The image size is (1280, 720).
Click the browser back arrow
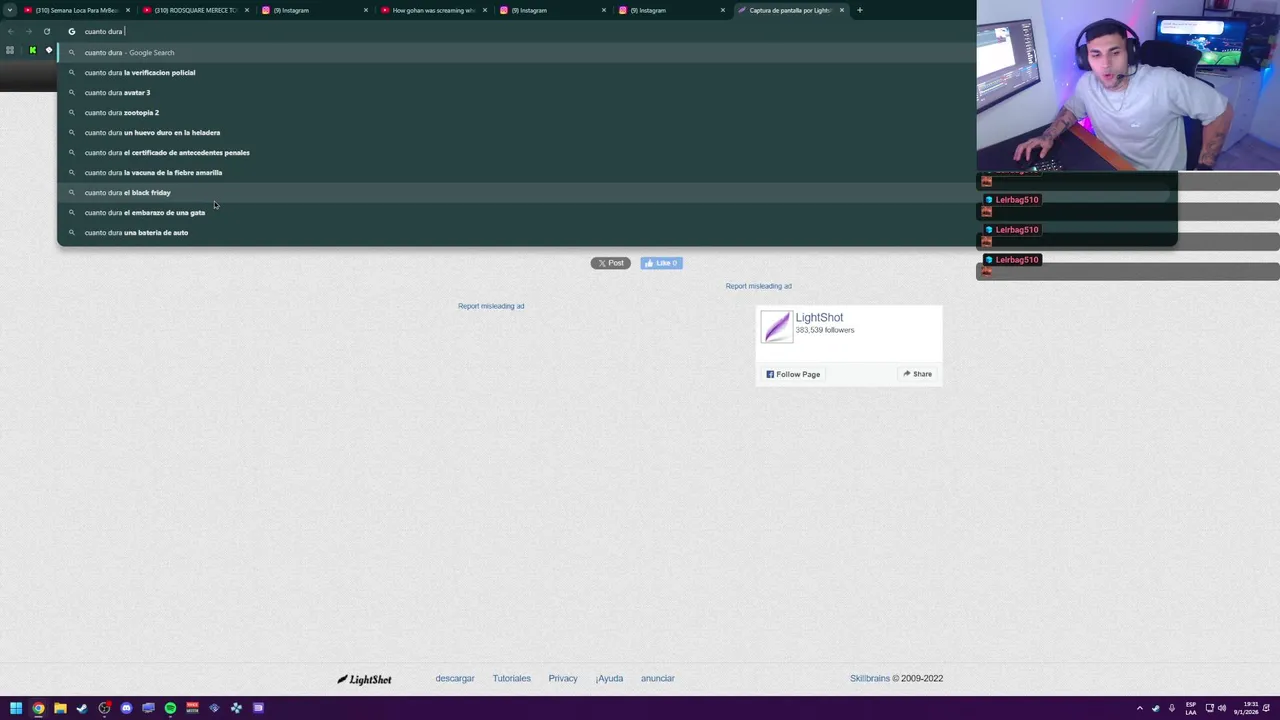[x=11, y=31]
